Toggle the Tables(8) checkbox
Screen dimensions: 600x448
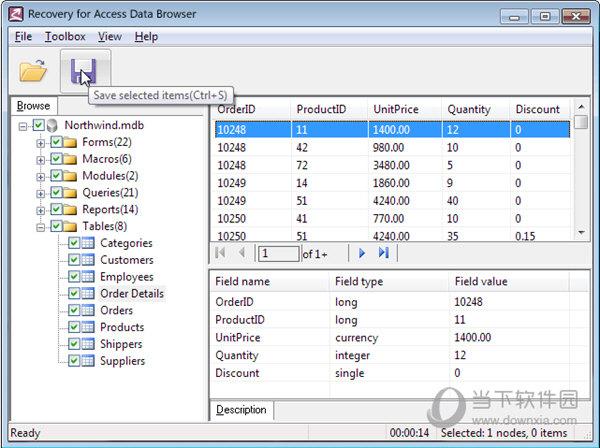click(x=56, y=226)
